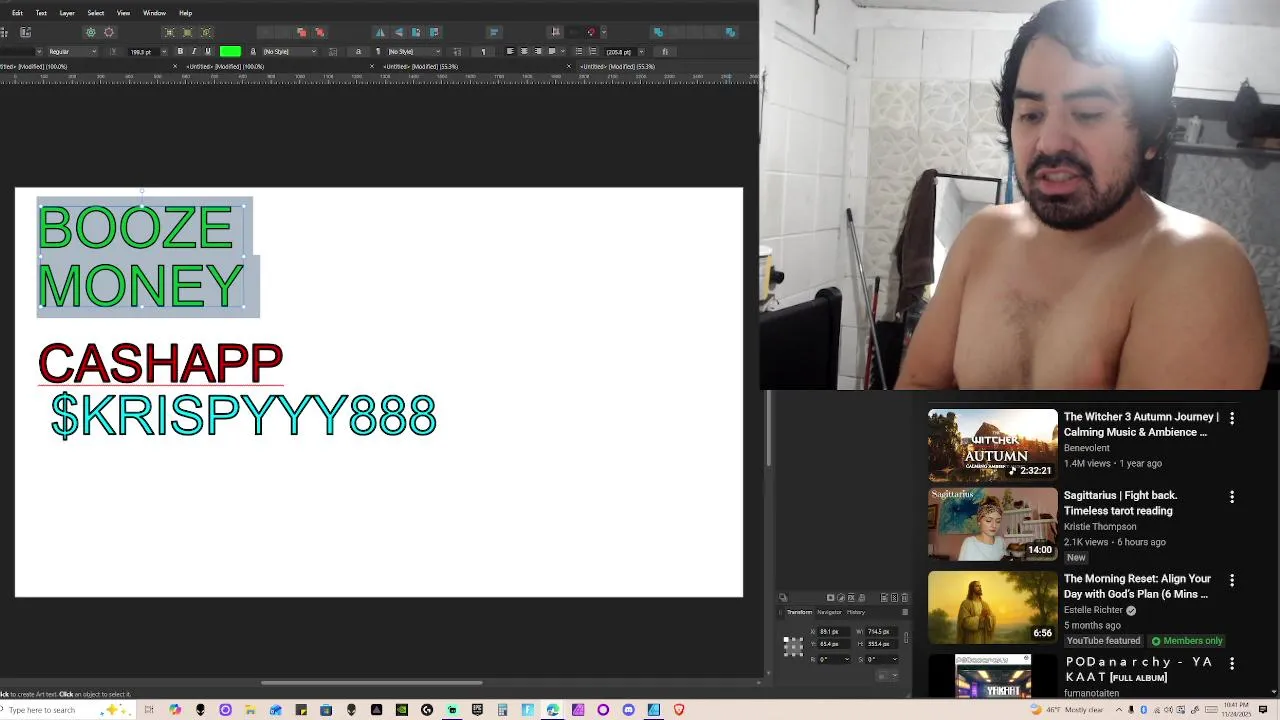The image size is (1280, 720).
Task: Open more options for Witcher video
Action: click(1232, 419)
